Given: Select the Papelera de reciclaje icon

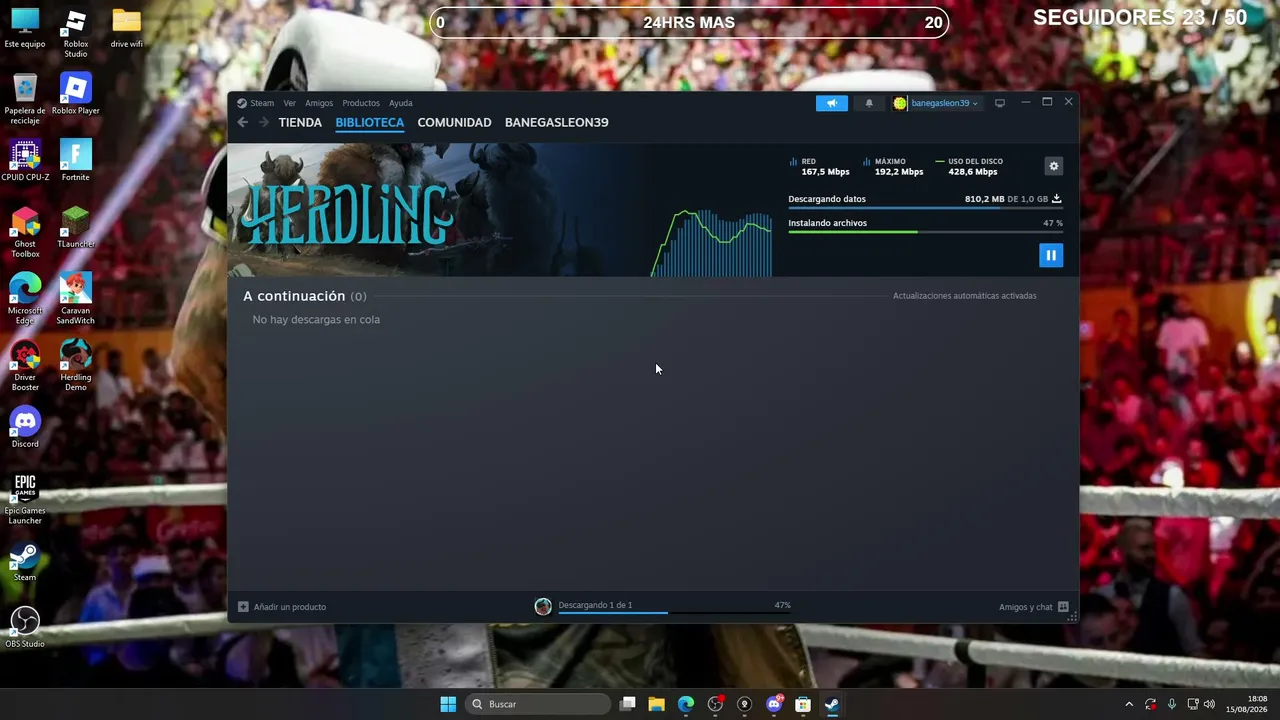Looking at the screenshot, I should pos(25,100).
